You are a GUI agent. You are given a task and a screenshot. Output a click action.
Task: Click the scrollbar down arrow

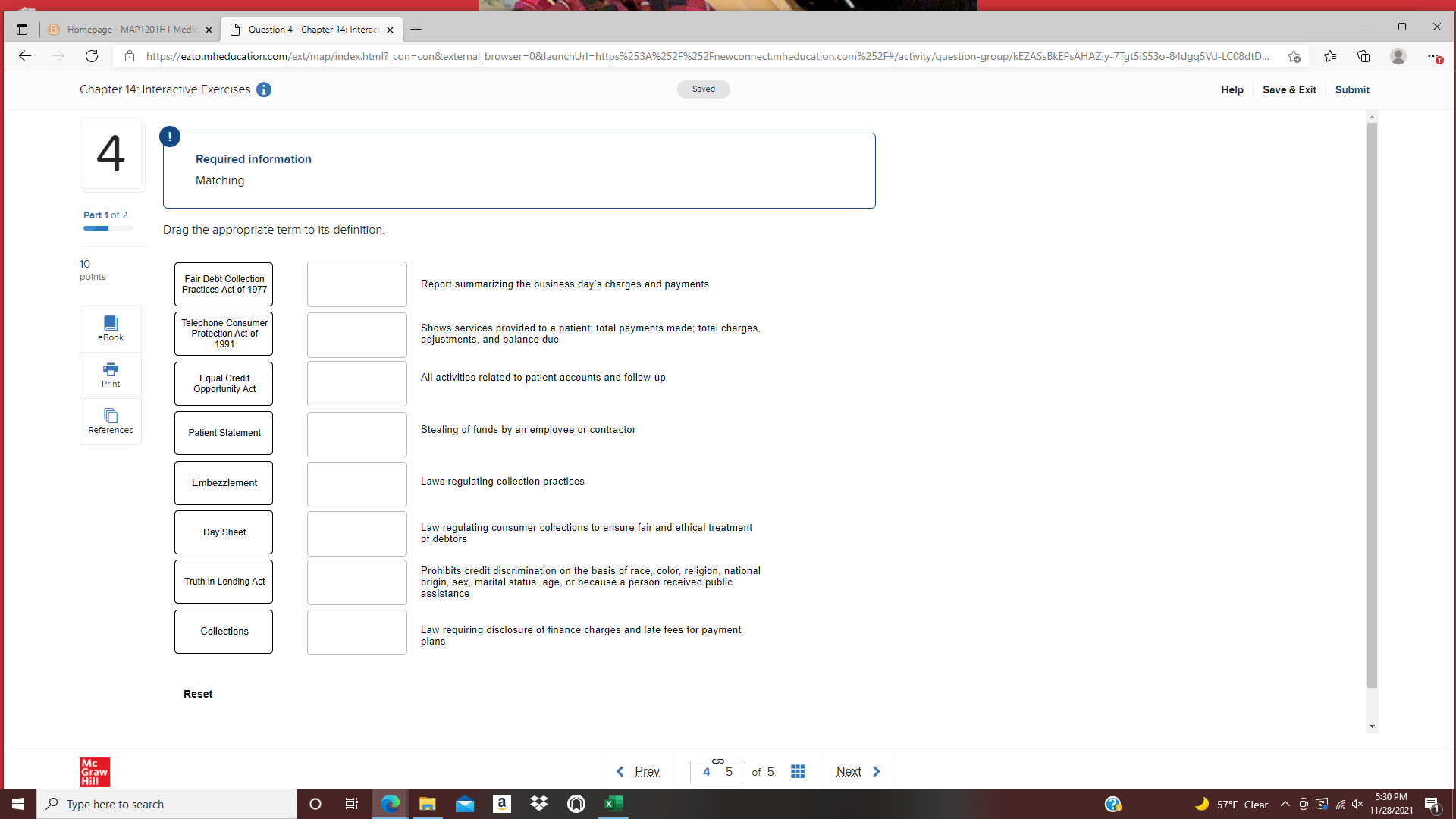[1371, 726]
